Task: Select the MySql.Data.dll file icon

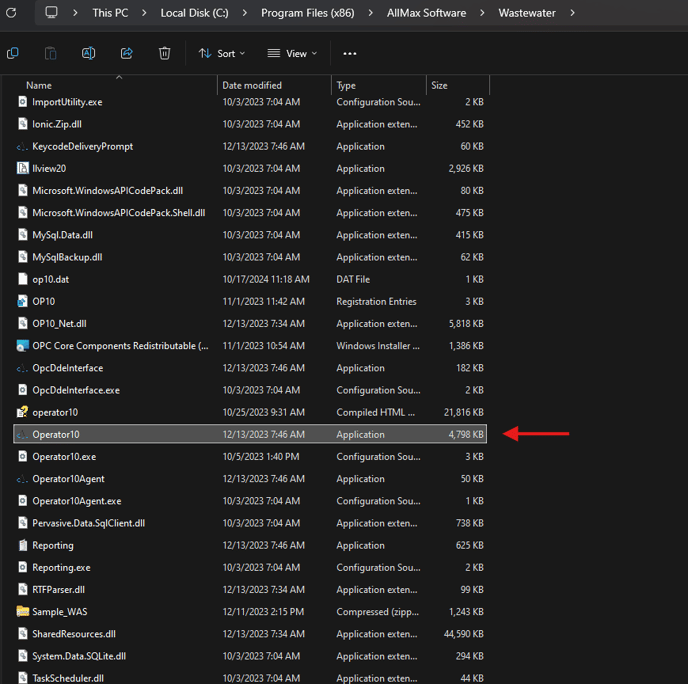Action: pyautogui.click(x=22, y=235)
